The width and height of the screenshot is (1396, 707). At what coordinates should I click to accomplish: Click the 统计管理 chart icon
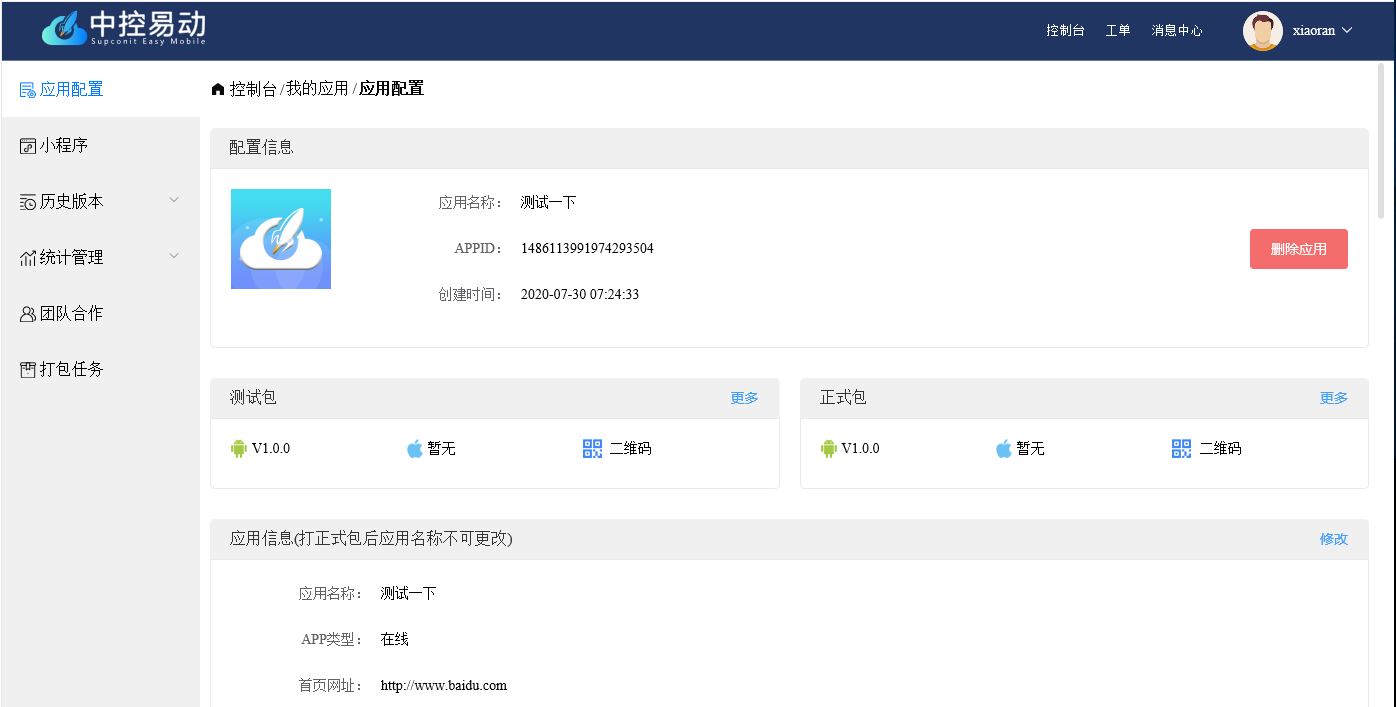pos(28,258)
